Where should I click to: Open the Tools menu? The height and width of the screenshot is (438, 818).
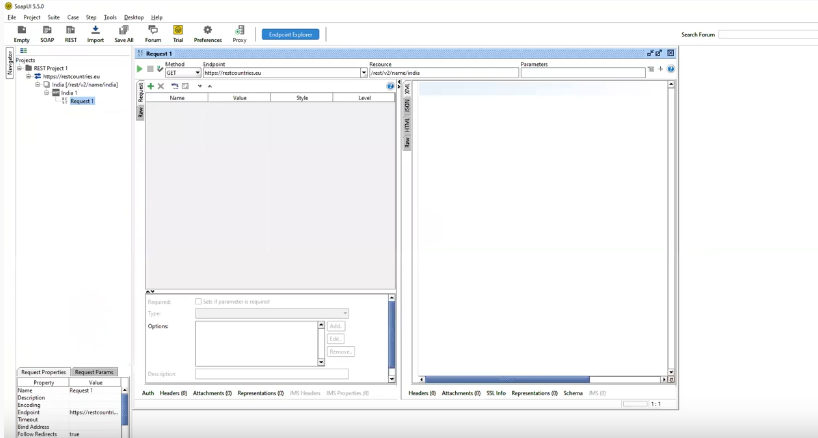110,18
